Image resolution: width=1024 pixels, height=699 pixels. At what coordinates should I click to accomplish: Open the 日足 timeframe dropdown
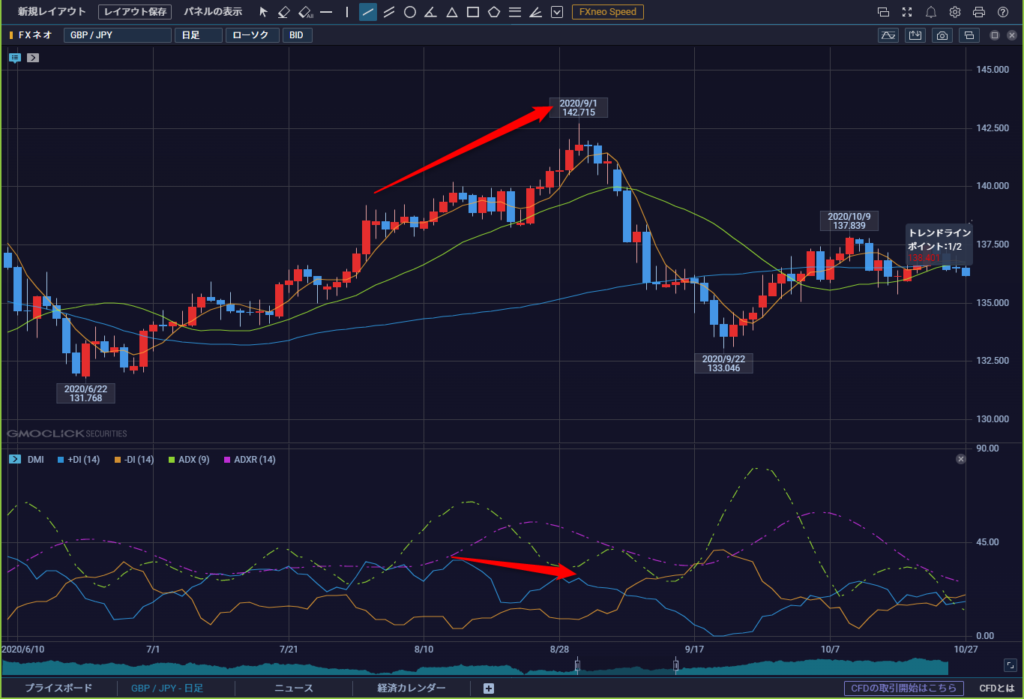coord(199,35)
